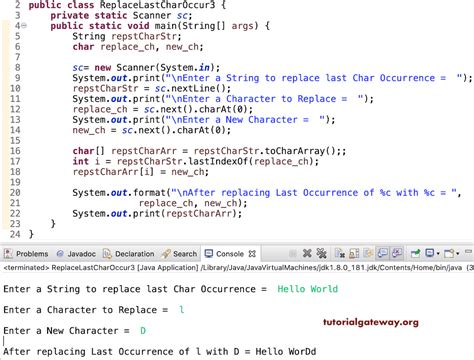
Task: Click line number 17 in the gutter
Action: click(x=15, y=161)
